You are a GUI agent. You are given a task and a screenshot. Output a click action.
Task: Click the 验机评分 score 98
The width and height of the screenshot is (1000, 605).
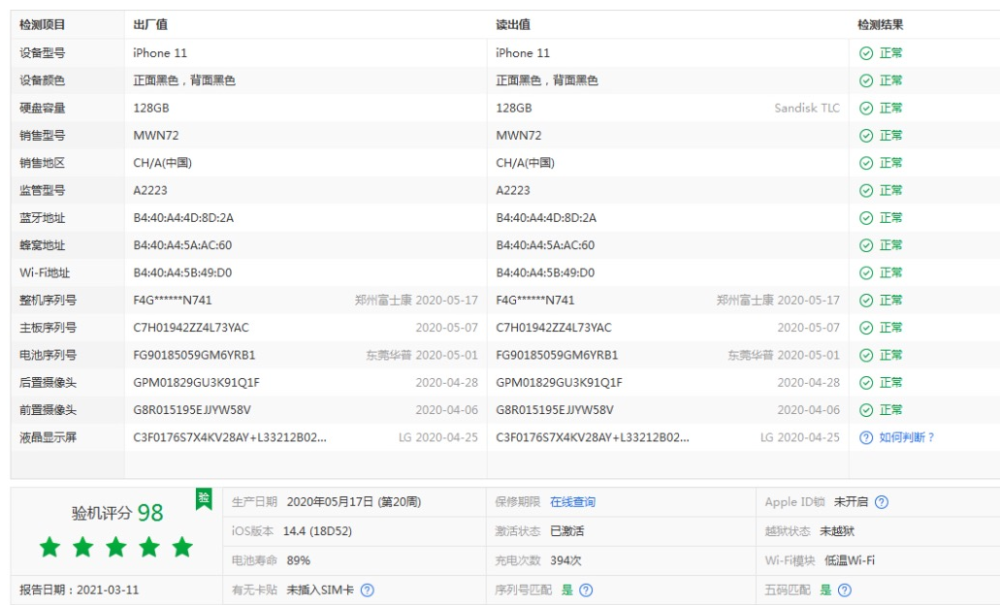151,513
